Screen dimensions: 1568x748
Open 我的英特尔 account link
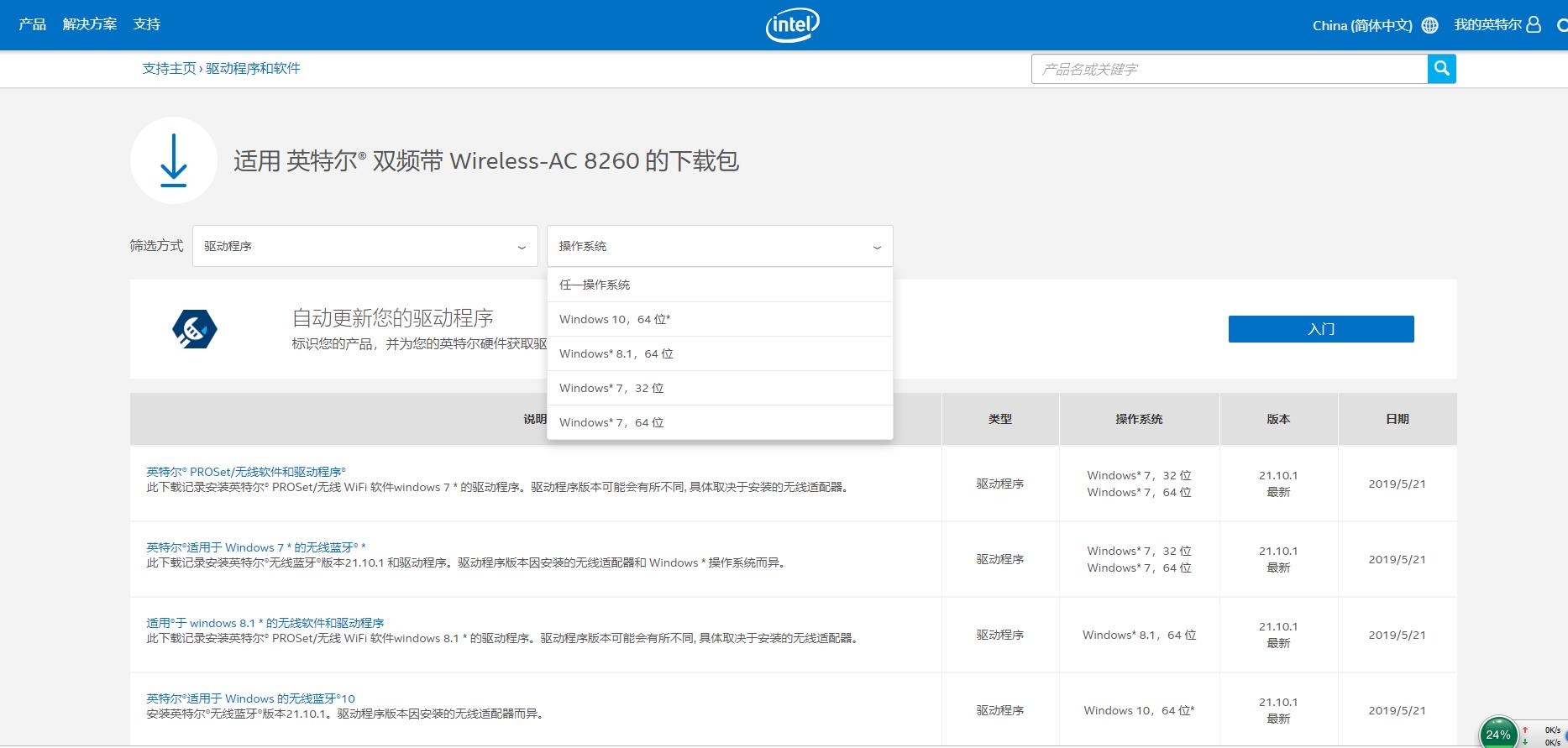1487,25
